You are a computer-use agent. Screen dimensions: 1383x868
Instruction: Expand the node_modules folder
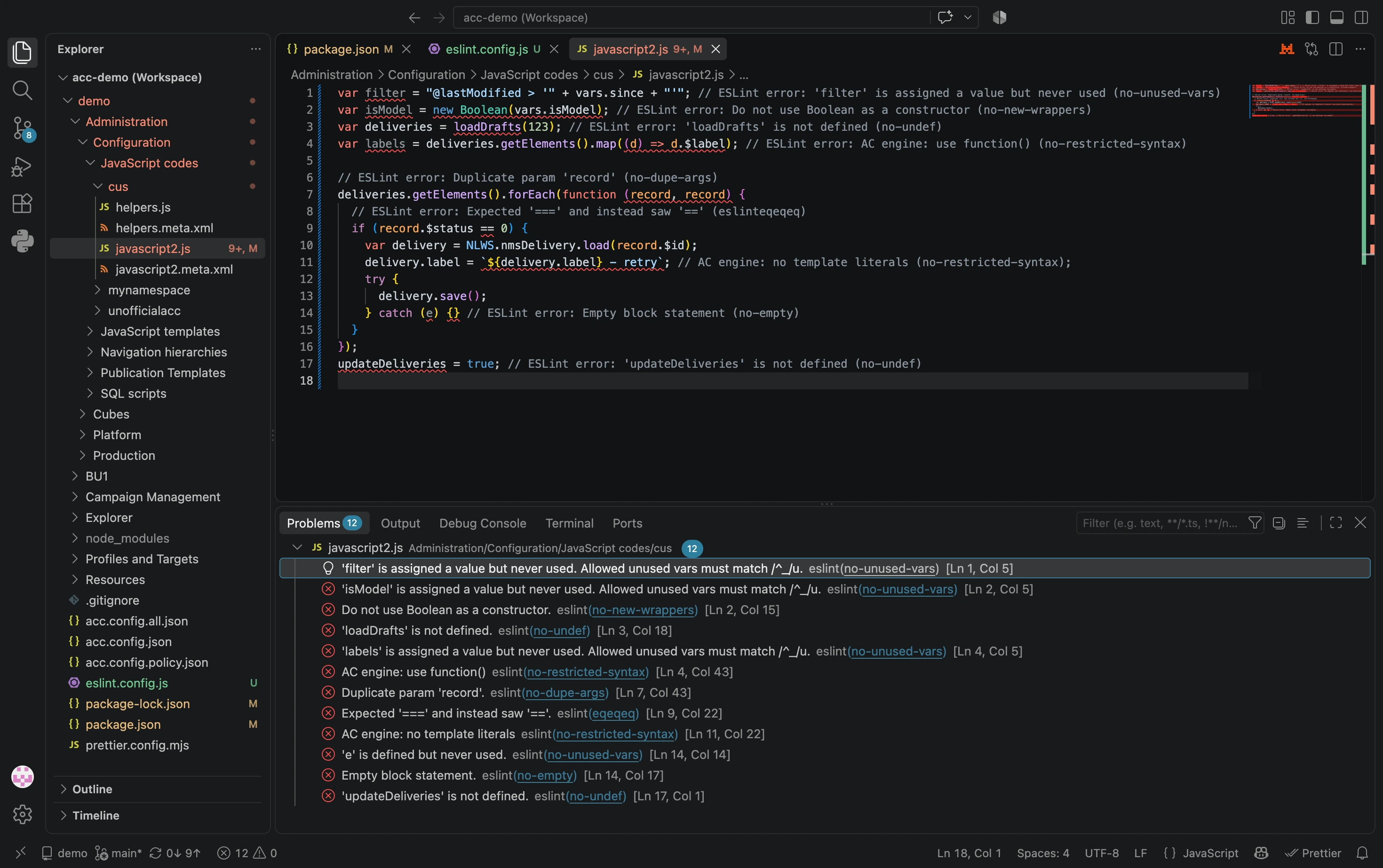(x=75, y=538)
